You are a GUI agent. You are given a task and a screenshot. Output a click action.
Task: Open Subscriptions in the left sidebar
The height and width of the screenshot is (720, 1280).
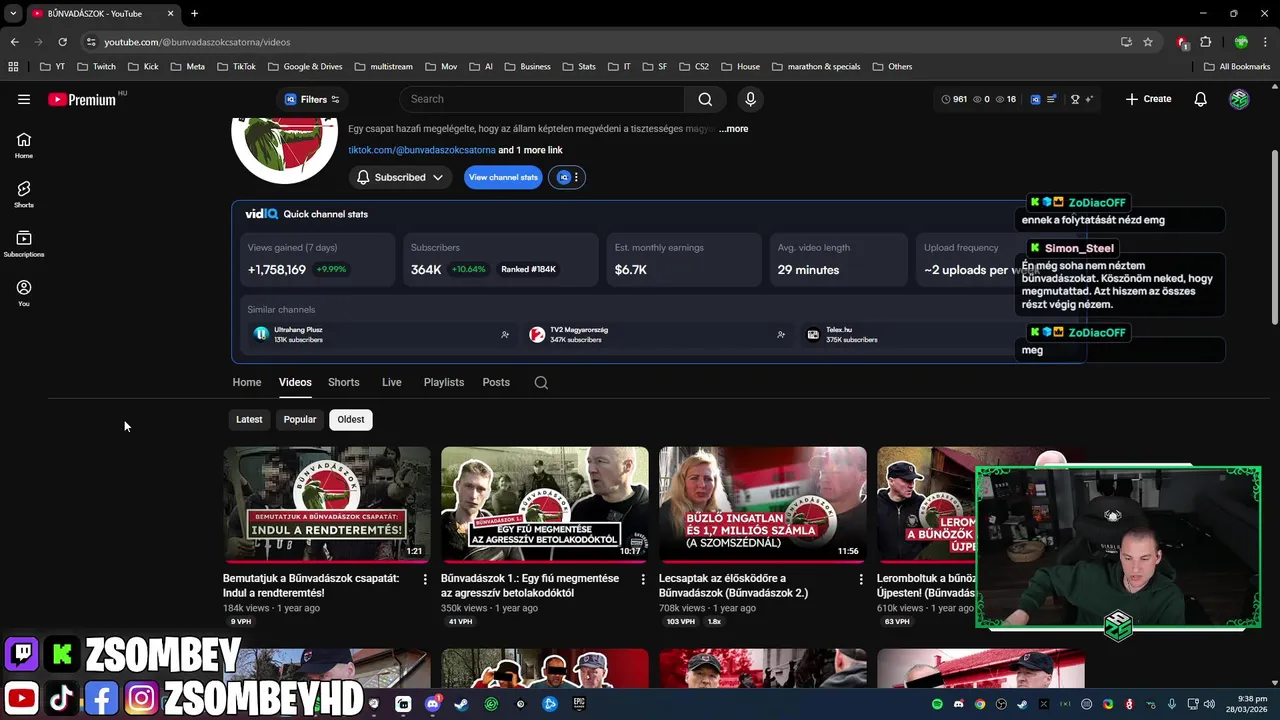pos(24,244)
